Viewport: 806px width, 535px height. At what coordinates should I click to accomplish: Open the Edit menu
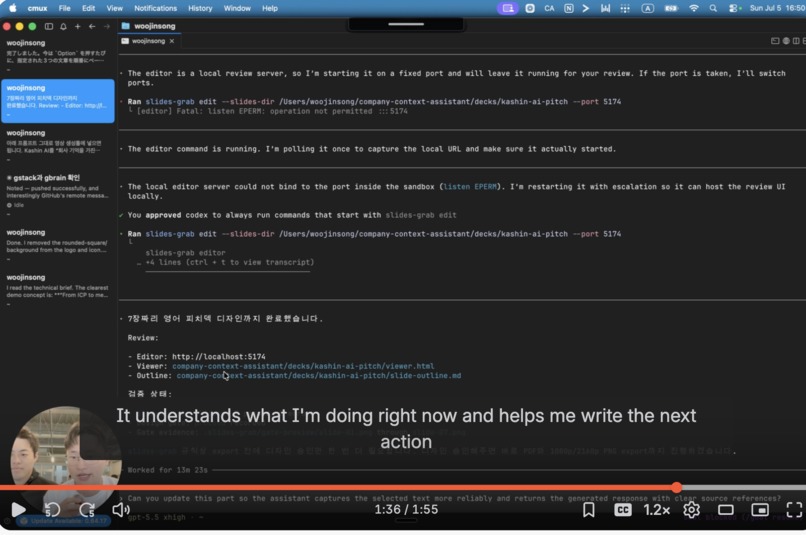click(88, 8)
